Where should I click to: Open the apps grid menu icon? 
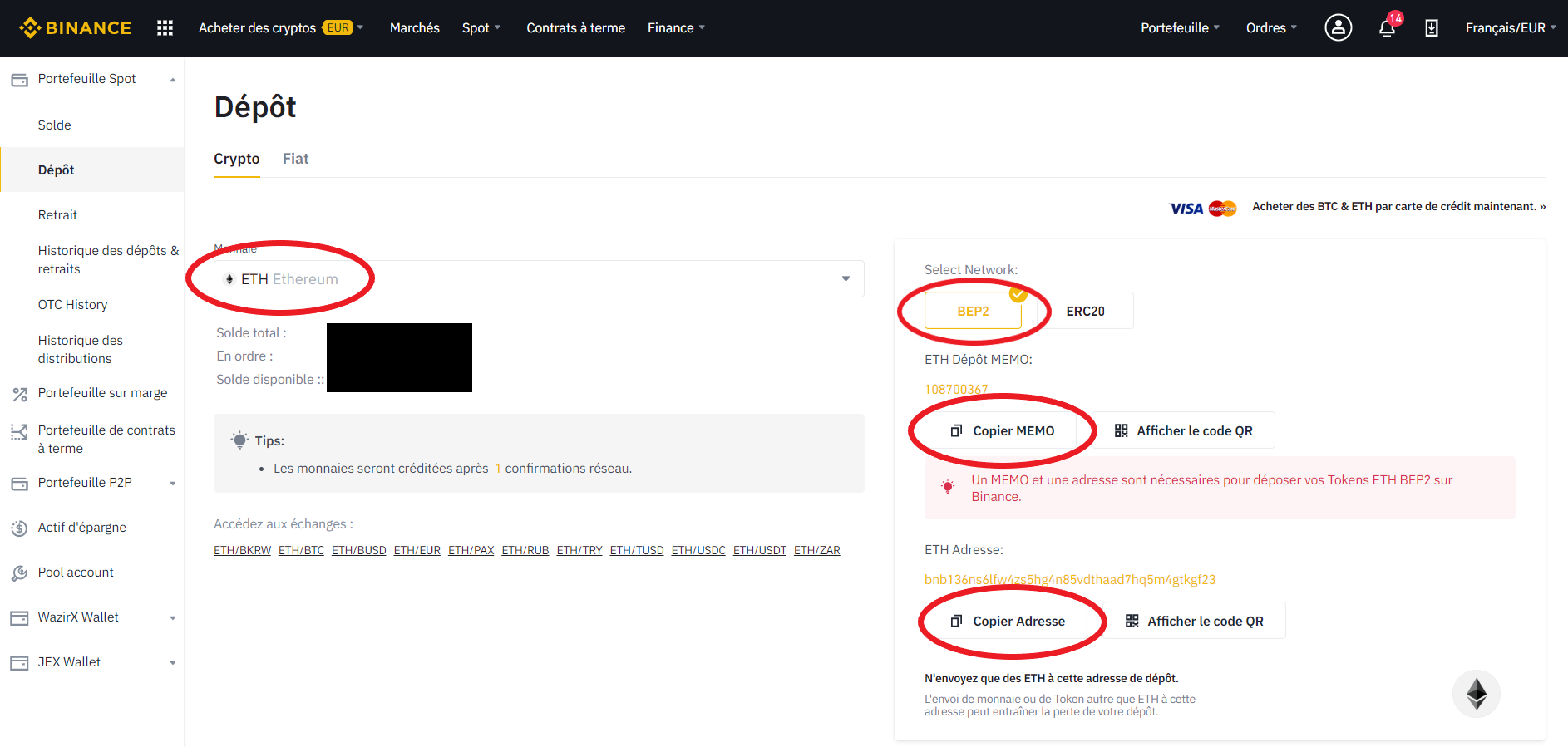tap(165, 28)
